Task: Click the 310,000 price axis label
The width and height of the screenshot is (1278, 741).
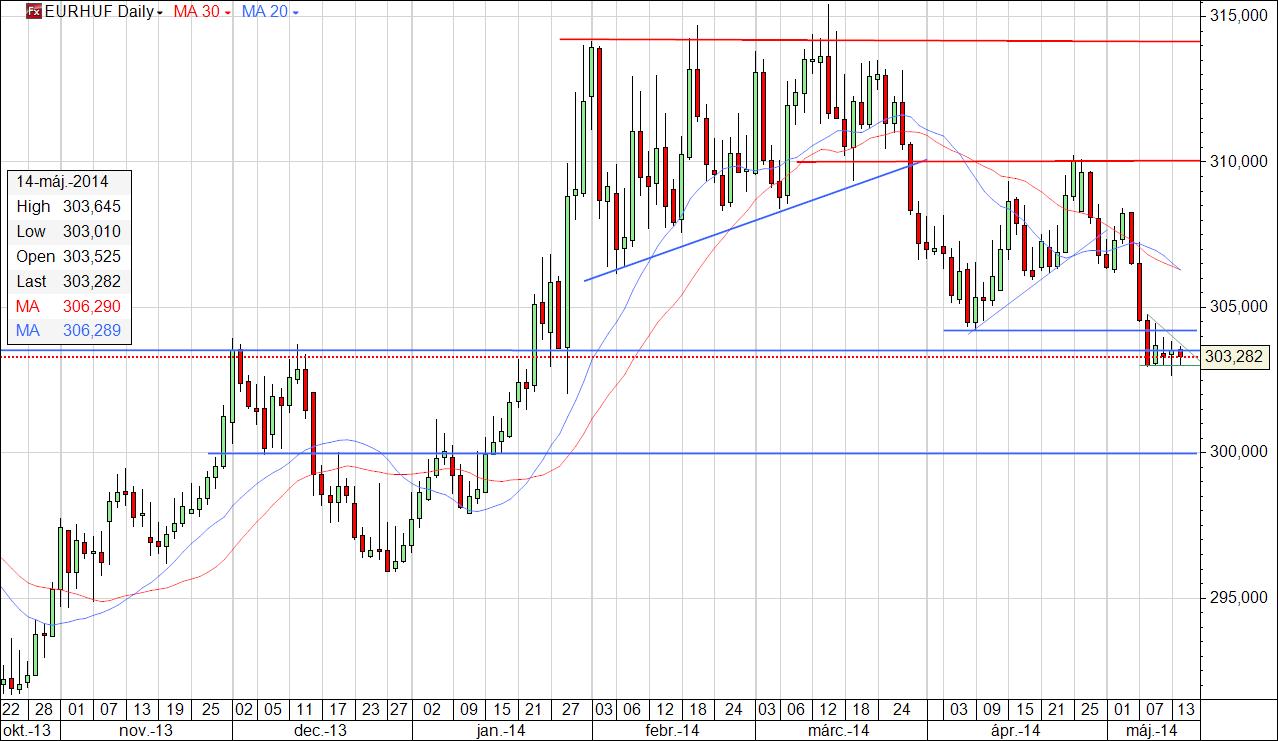Action: click(x=1237, y=162)
